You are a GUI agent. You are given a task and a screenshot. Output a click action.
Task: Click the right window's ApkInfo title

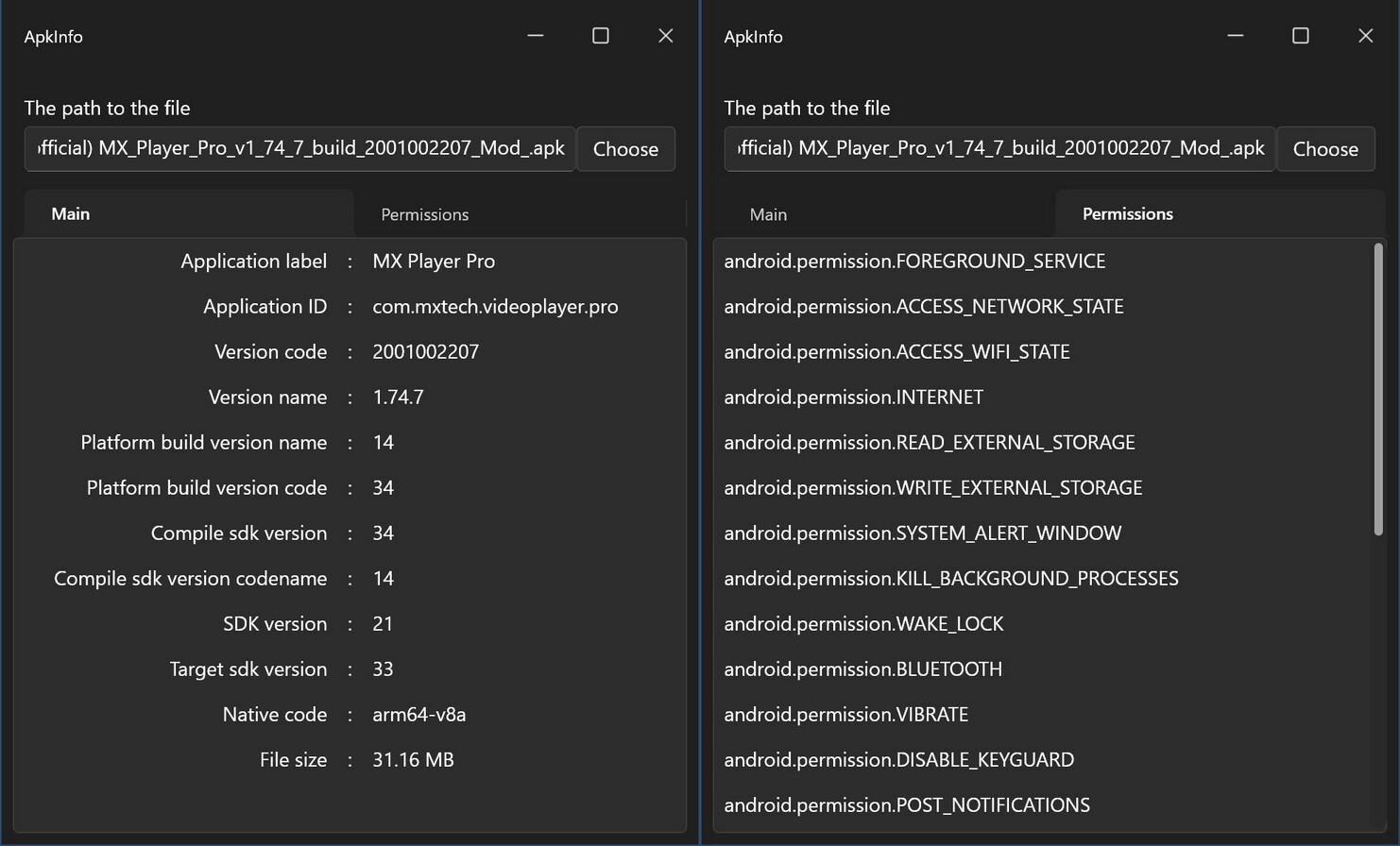coord(753,37)
